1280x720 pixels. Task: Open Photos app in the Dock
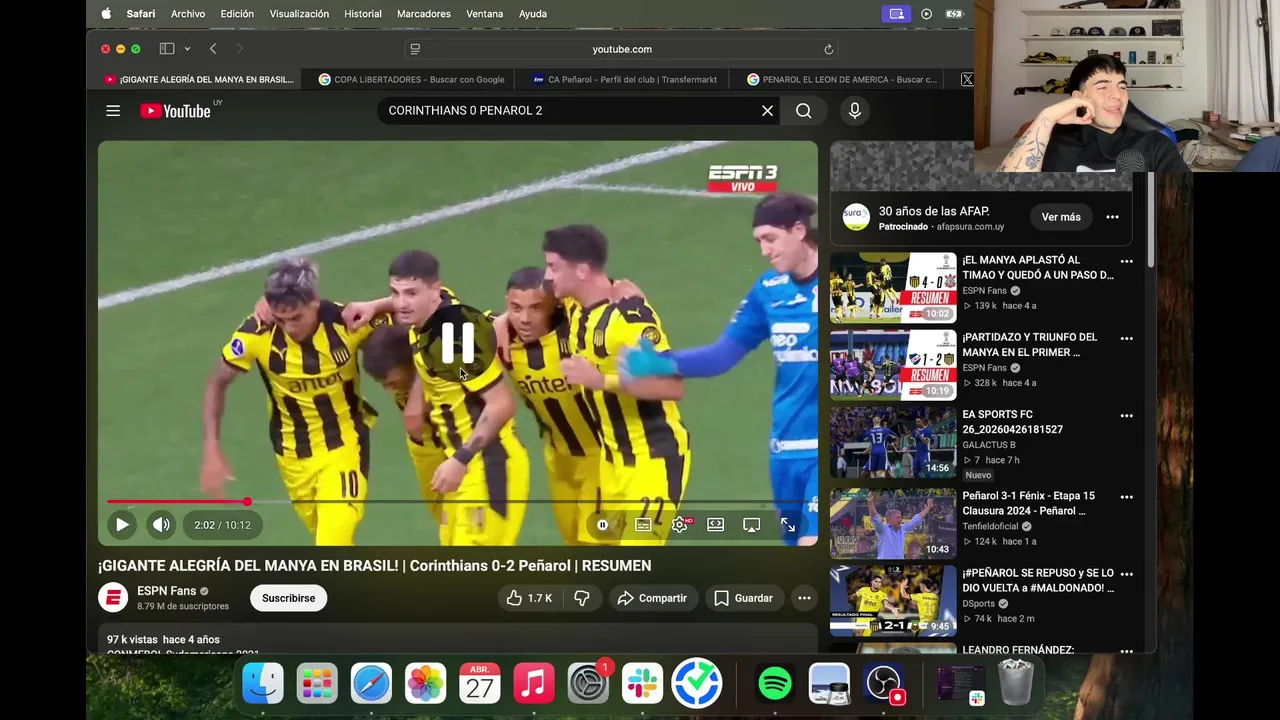[425, 684]
